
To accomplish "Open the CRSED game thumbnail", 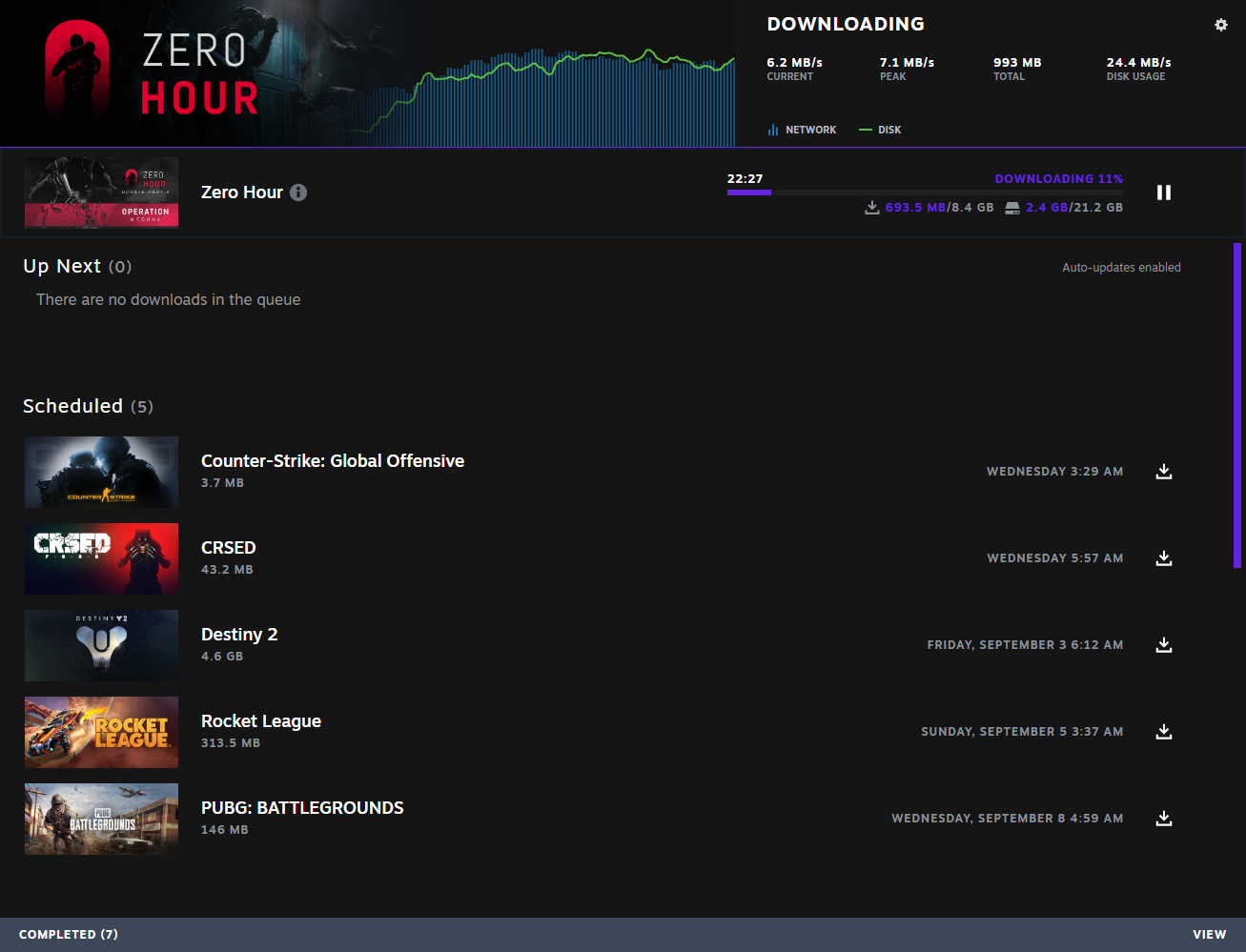I will point(101,558).
